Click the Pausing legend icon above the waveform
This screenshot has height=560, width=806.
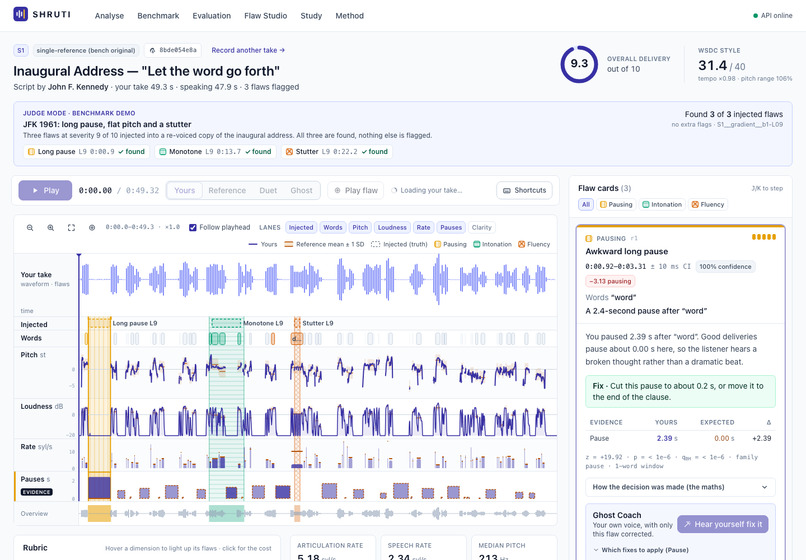tap(437, 244)
